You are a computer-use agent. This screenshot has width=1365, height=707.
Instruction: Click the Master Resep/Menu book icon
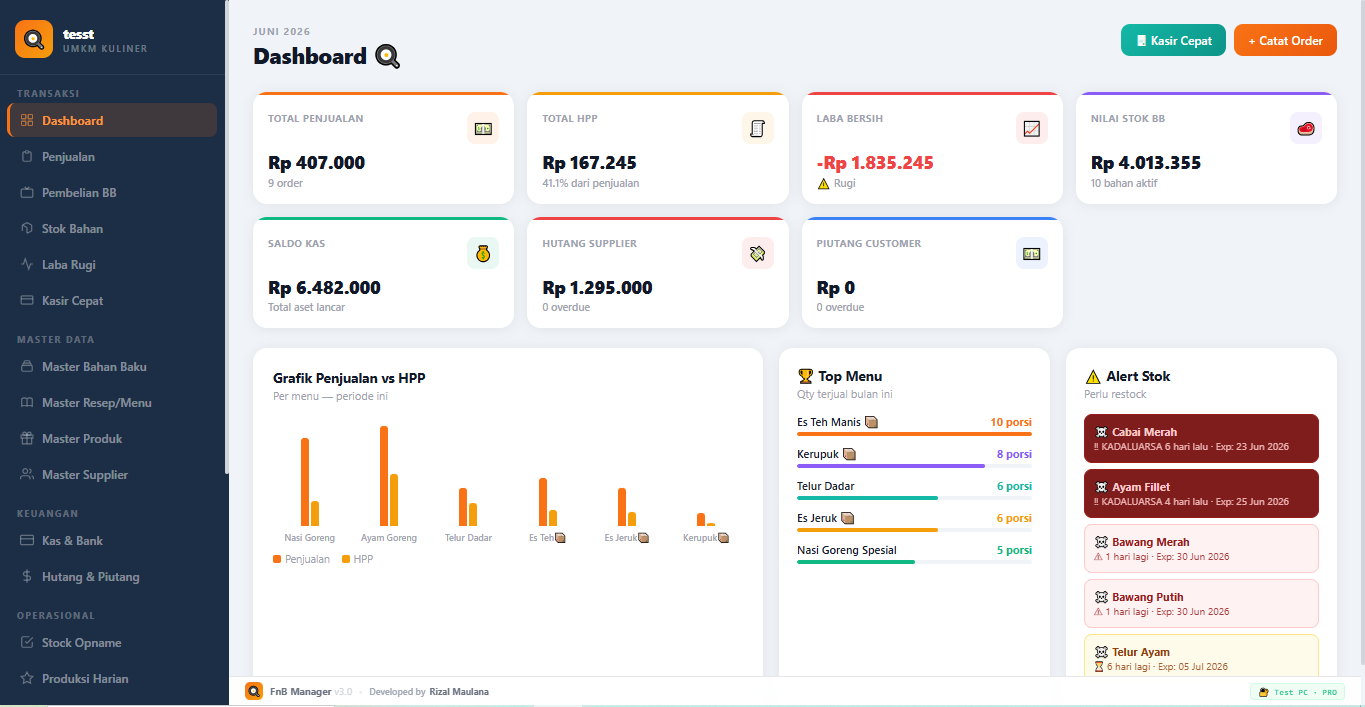[27, 403]
